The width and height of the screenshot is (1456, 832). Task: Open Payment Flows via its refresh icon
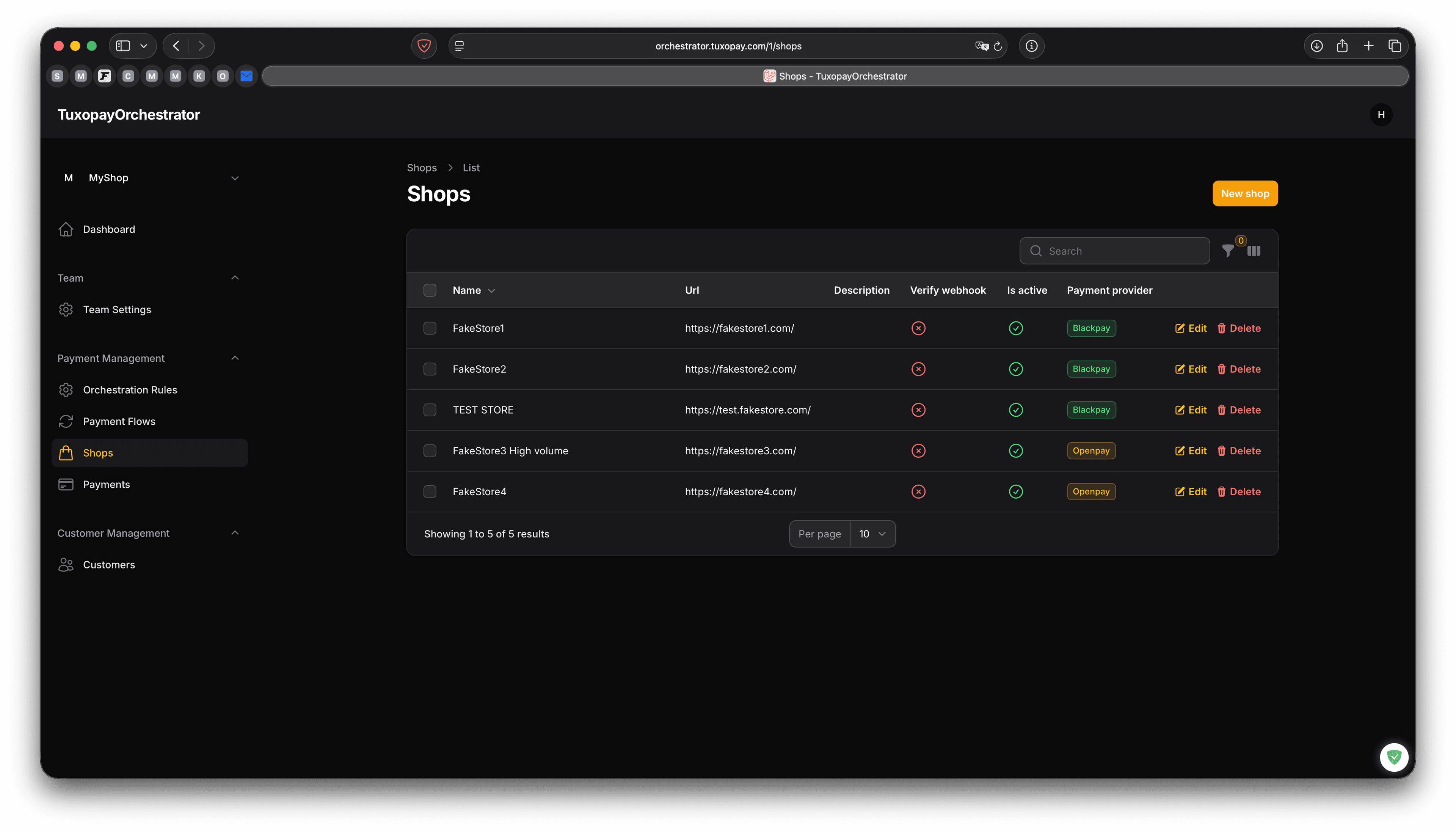coord(66,421)
